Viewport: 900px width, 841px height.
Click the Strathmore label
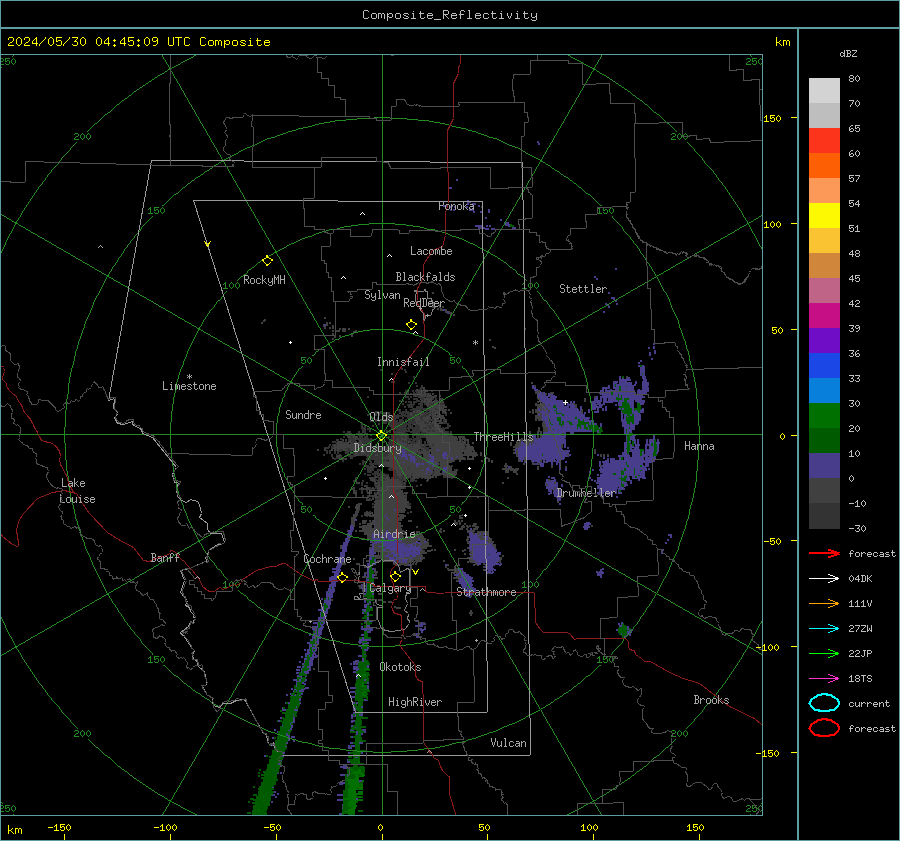pyautogui.click(x=486, y=592)
